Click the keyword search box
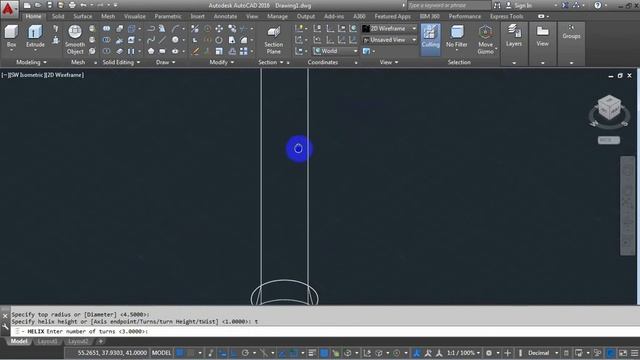Viewport: 640px width, 360px height. pyautogui.click(x=449, y=5)
